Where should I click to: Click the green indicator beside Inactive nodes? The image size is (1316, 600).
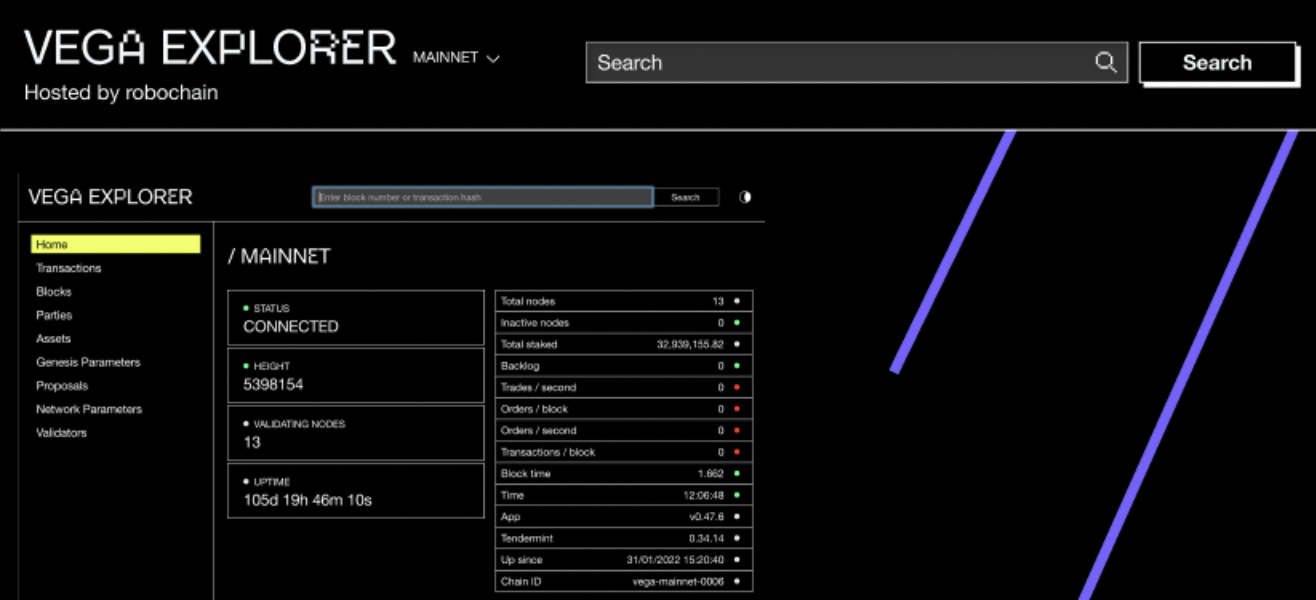(736, 322)
